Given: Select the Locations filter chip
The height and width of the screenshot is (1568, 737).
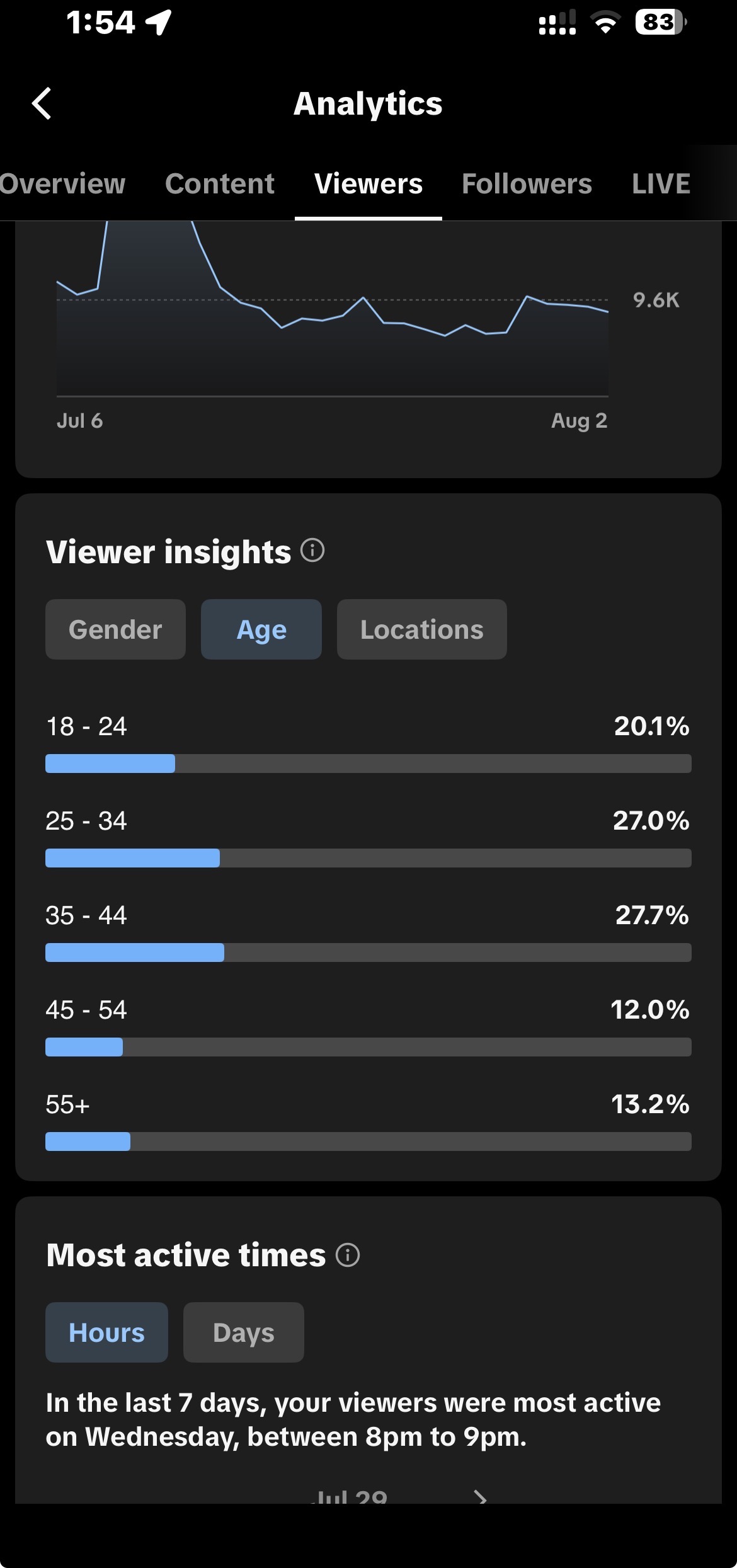Looking at the screenshot, I should [x=422, y=629].
